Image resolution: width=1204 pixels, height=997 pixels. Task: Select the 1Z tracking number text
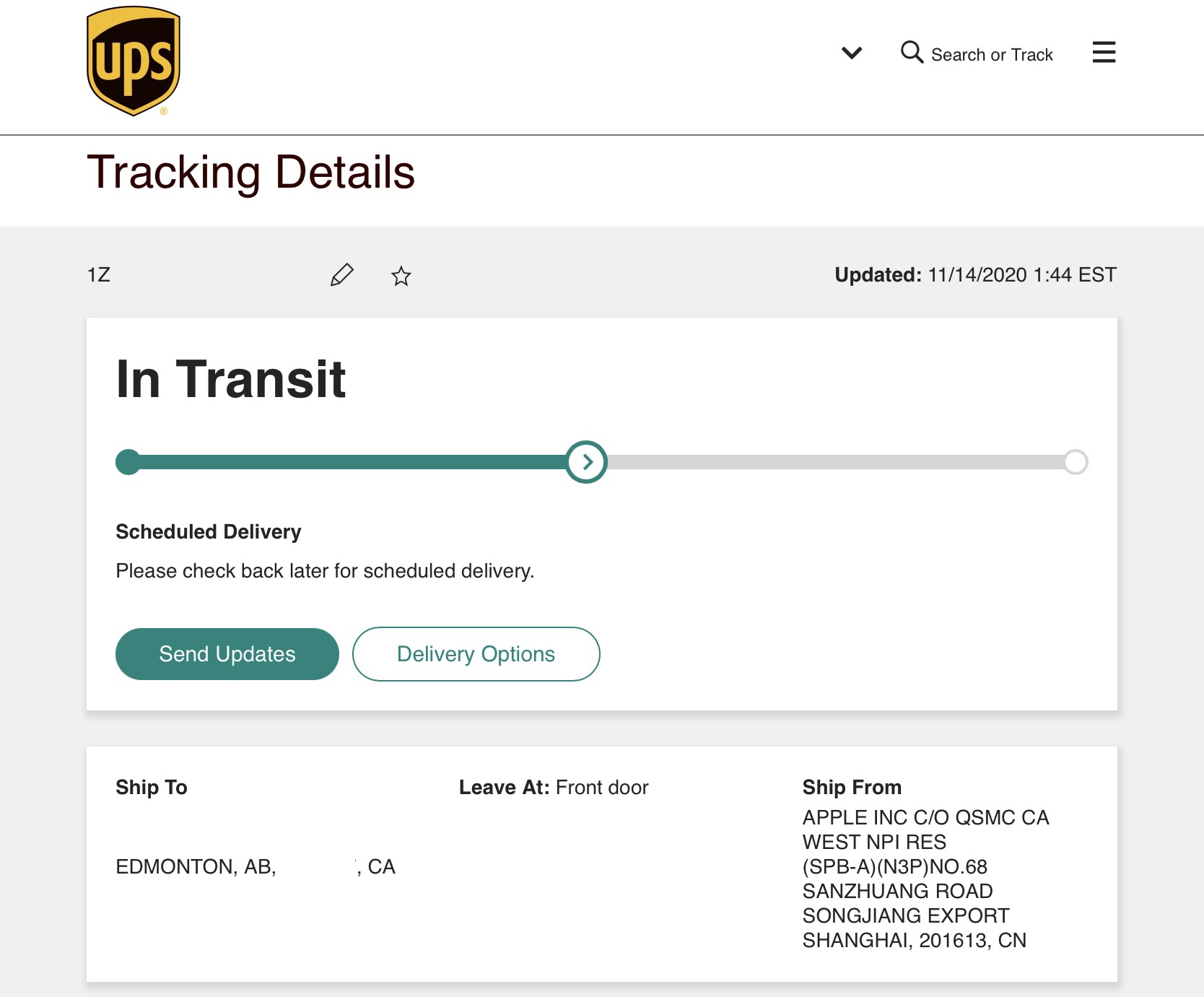[x=99, y=275]
